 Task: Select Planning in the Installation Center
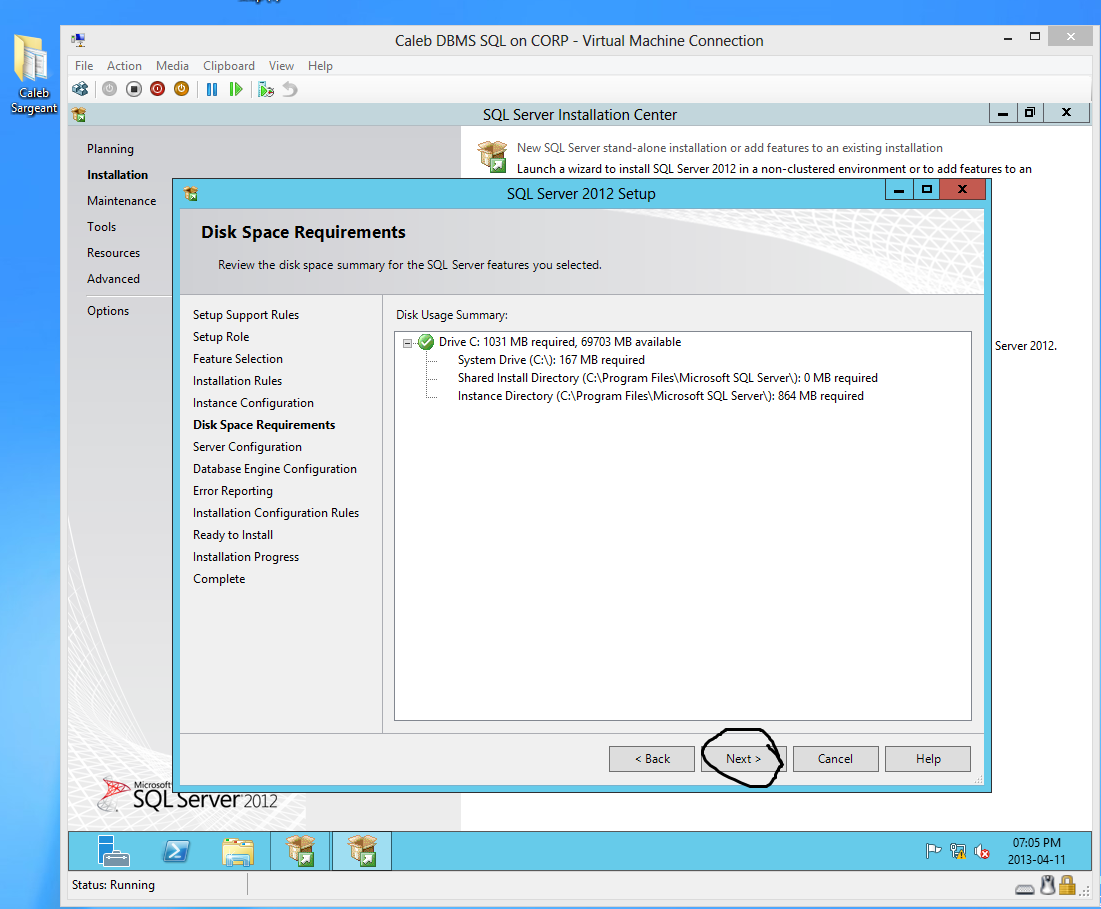coord(110,149)
